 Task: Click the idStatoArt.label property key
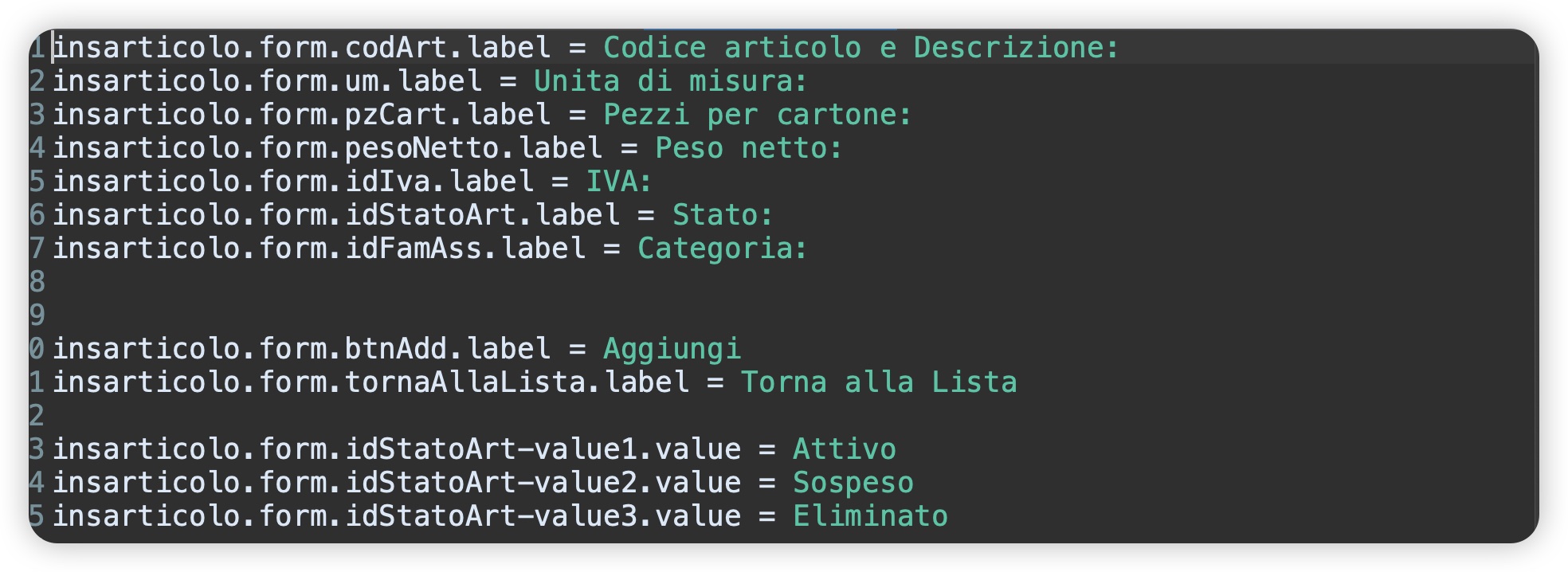(336, 215)
